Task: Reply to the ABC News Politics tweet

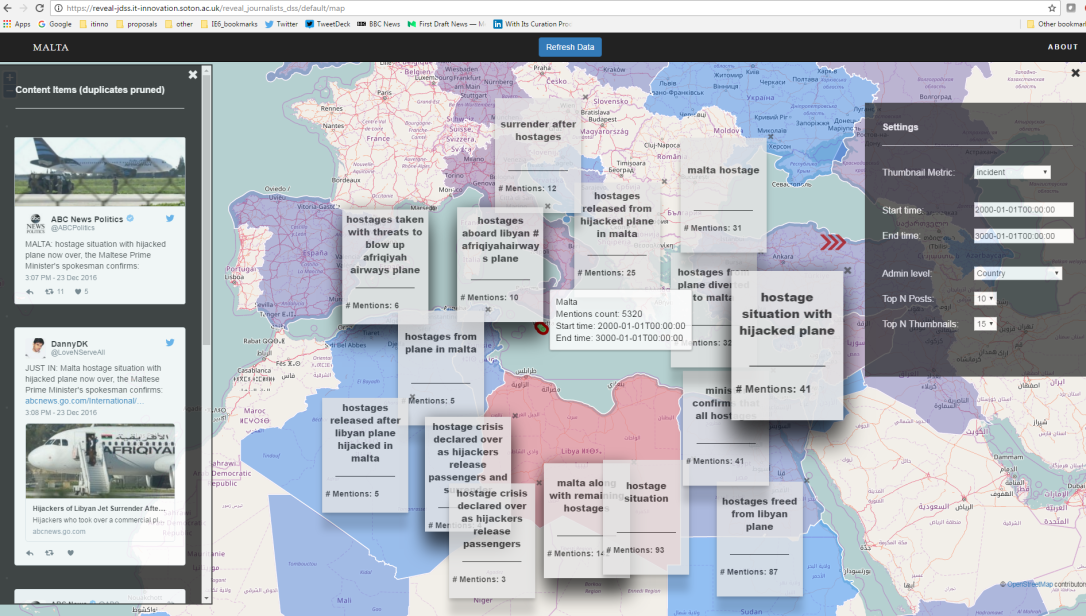Action: point(29,291)
